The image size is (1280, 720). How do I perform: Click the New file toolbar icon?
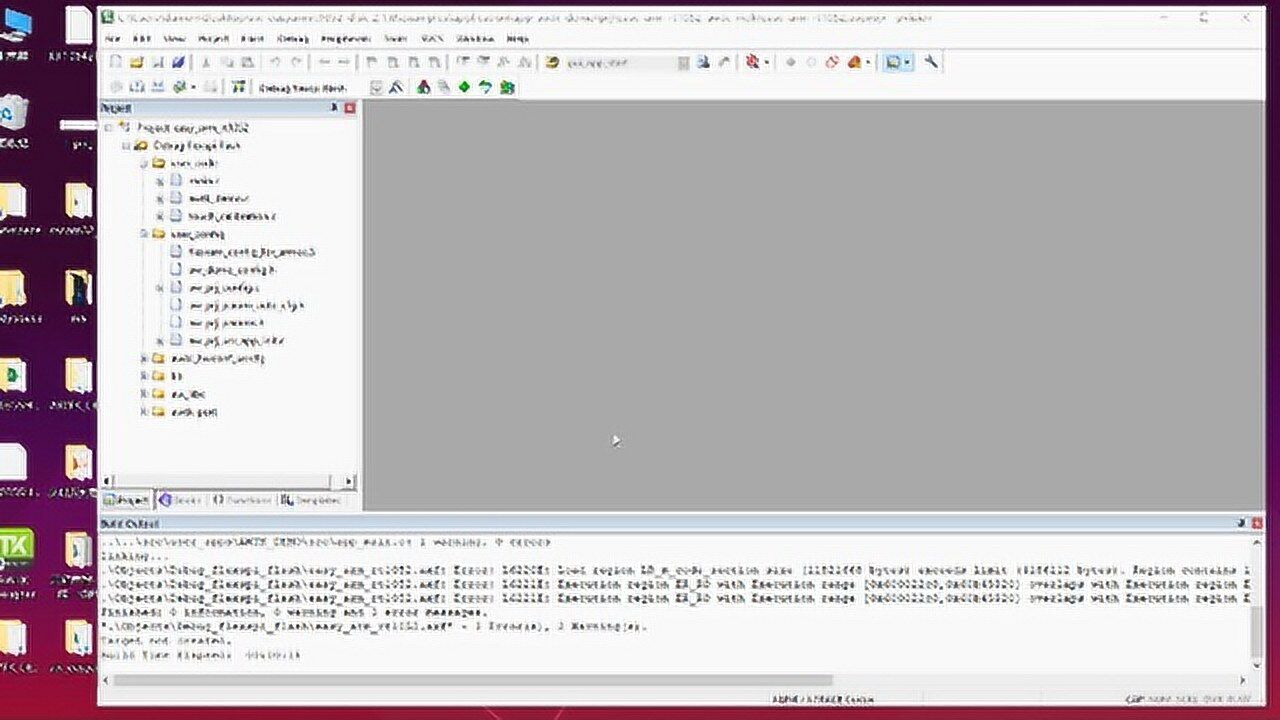pyautogui.click(x=115, y=62)
